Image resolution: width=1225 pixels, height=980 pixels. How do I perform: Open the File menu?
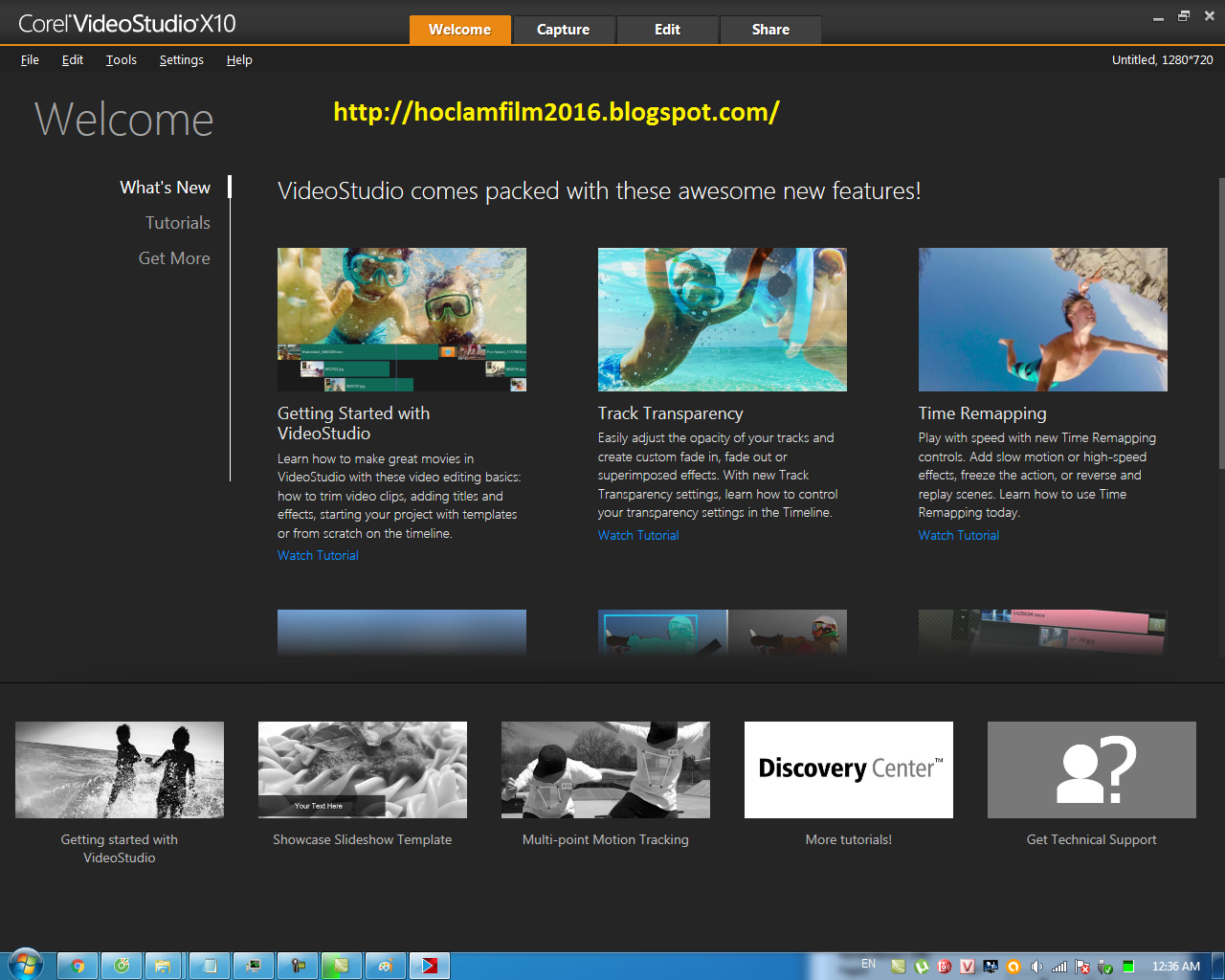pos(30,59)
